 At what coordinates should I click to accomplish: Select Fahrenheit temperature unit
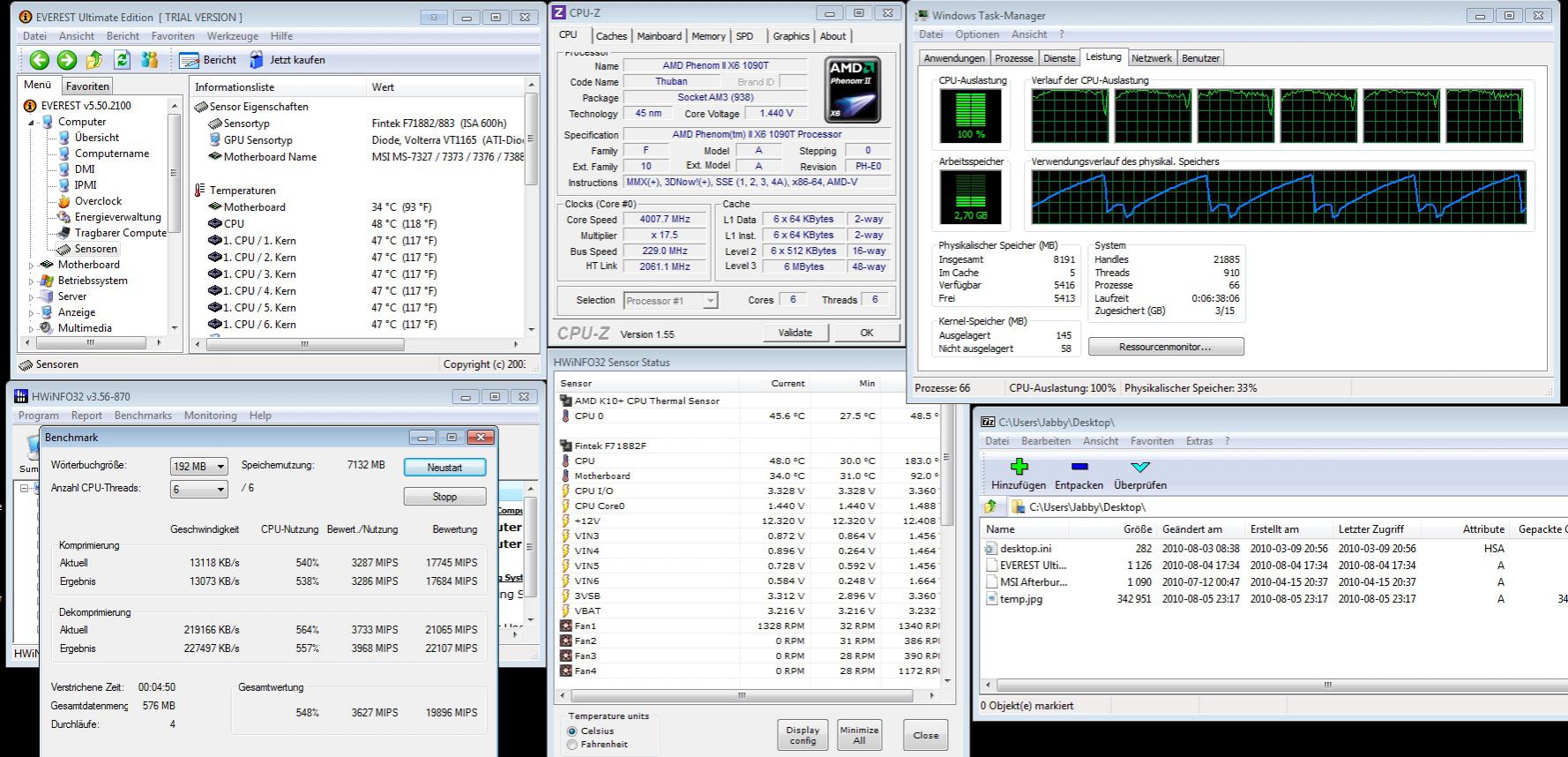click(572, 745)
